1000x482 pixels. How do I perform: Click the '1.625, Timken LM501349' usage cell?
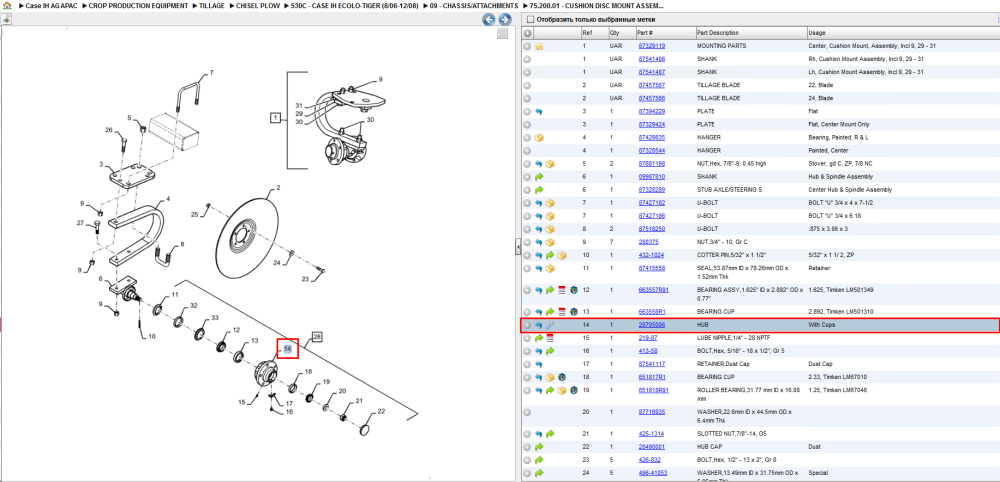tap(839, 290)
